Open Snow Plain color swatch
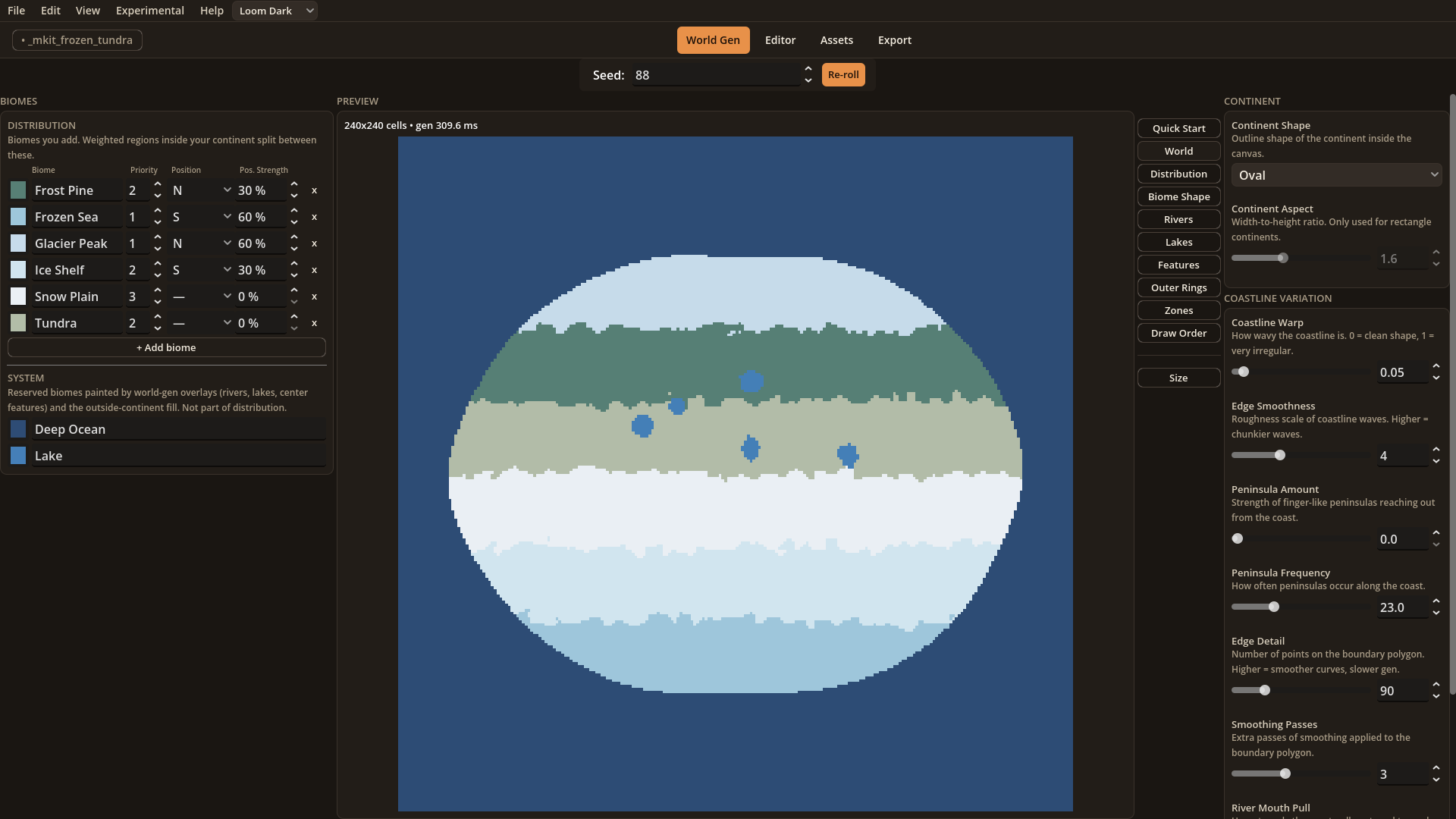 pyautogui.click(x=18, y=297)
